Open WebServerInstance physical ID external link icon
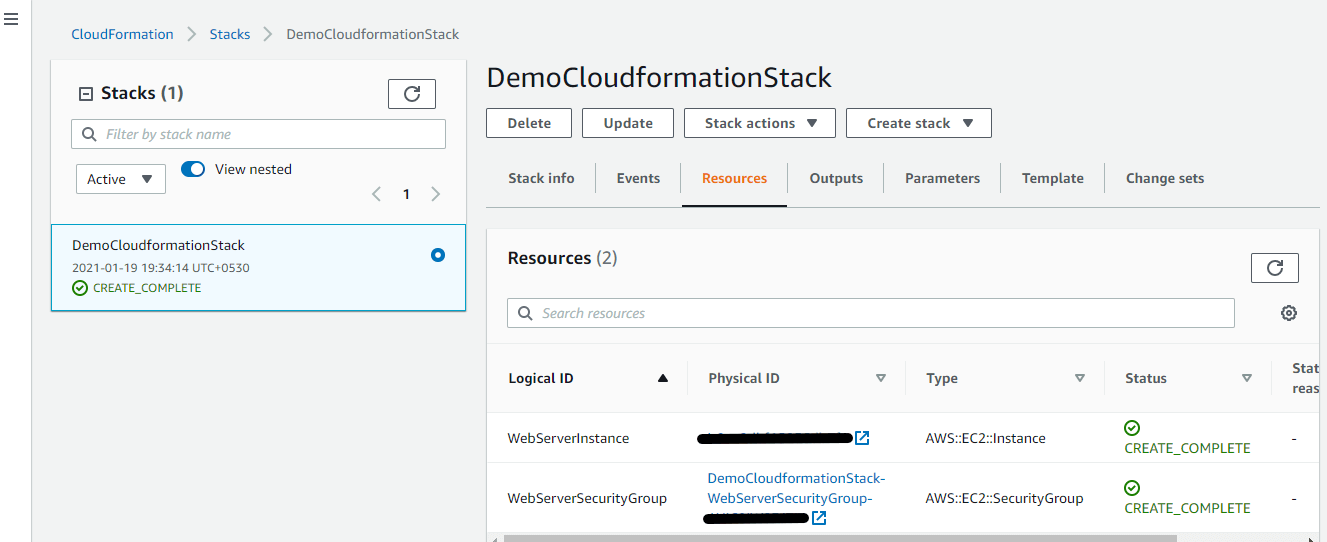This screenshot has height=542, width=1327. coord(862,438)
